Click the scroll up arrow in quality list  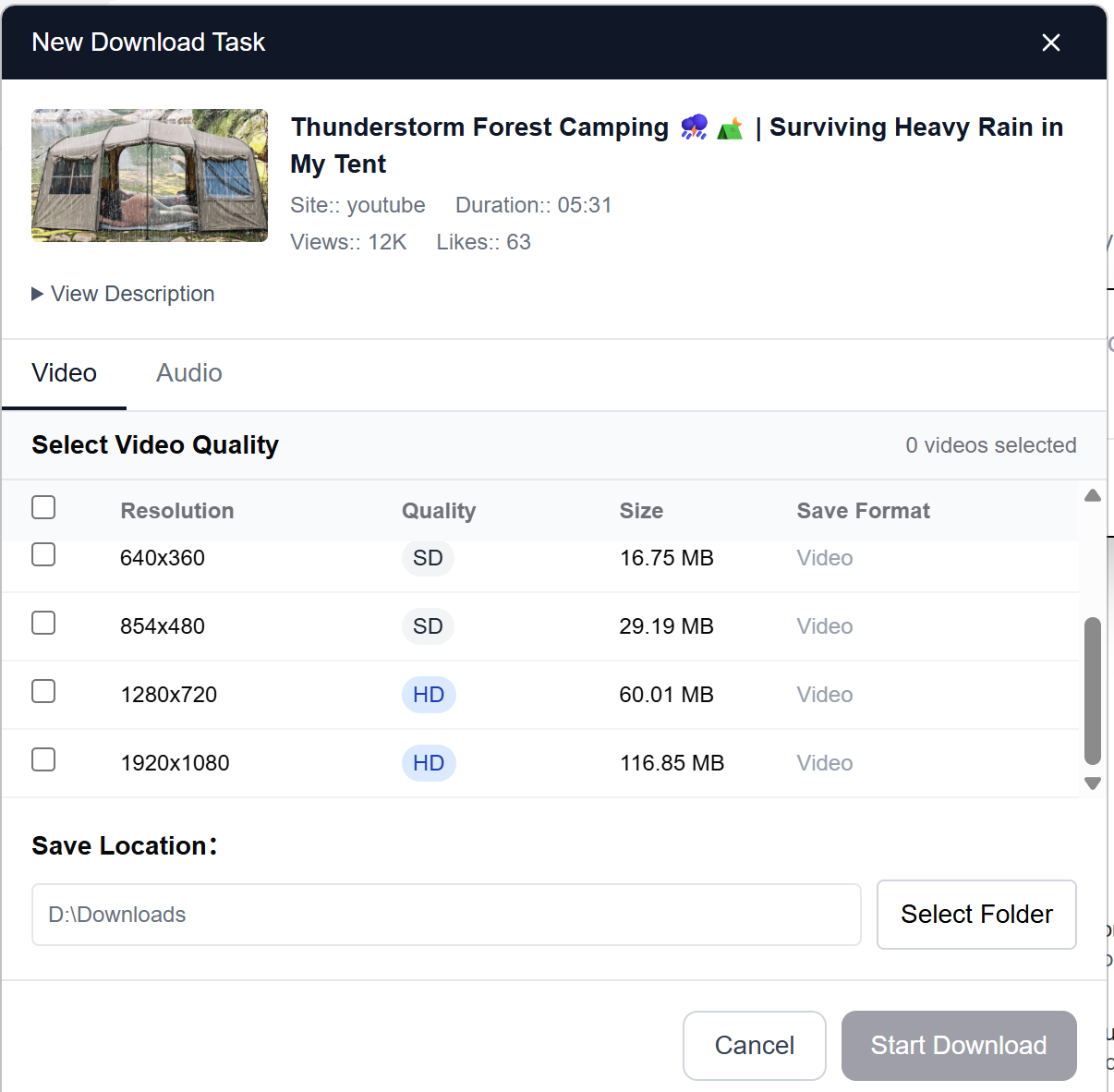(1093, 496)
